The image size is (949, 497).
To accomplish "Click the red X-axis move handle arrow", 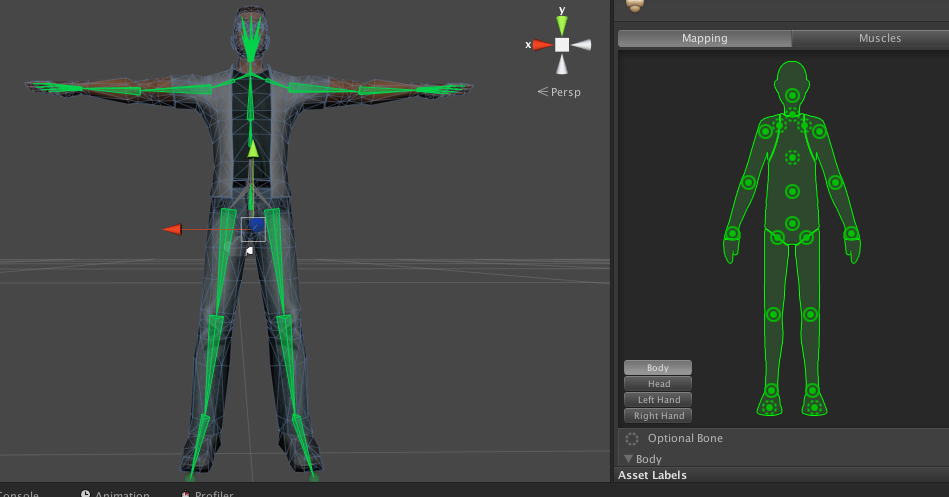I will point(173,229).
